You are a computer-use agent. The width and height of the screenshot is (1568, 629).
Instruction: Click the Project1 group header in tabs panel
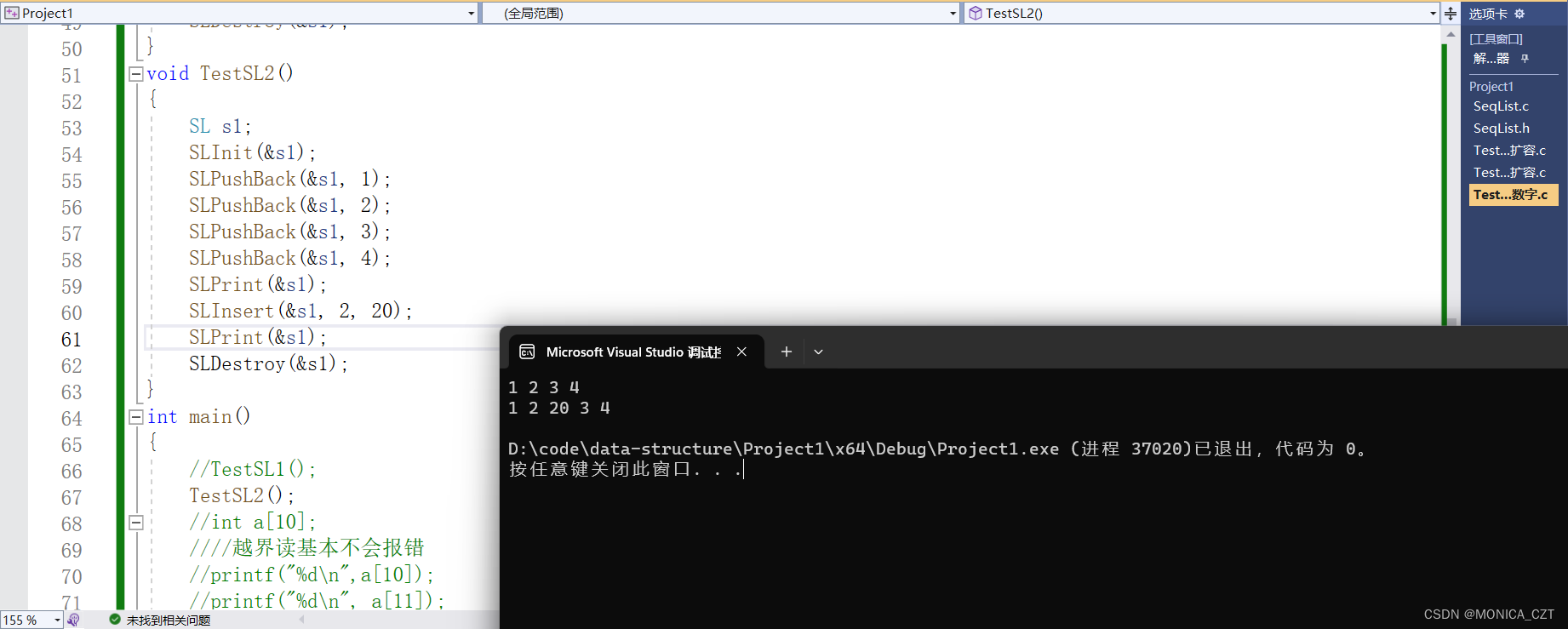point(1491,87)
